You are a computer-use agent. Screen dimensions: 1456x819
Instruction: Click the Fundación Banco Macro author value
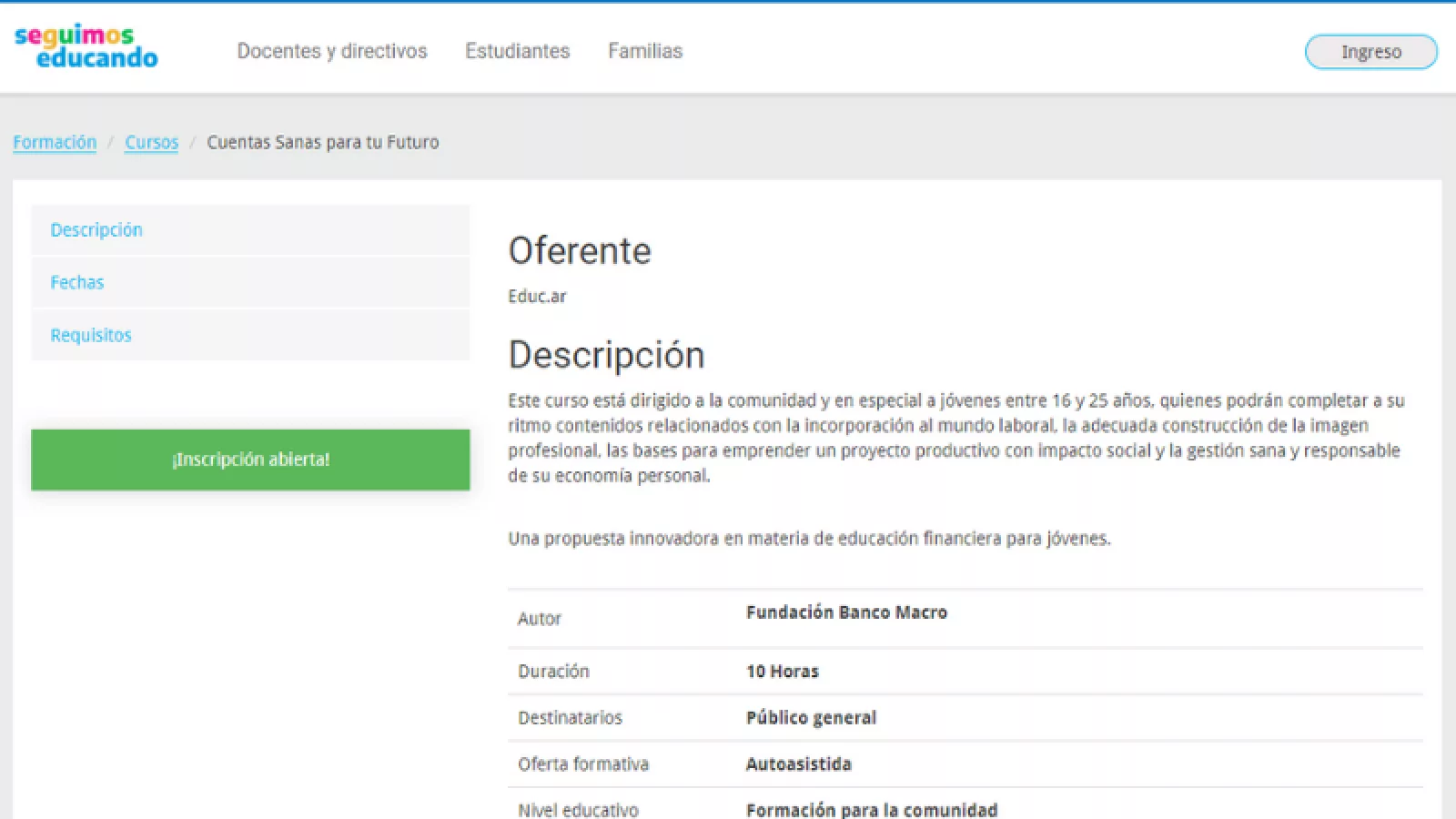pos(846,612)
